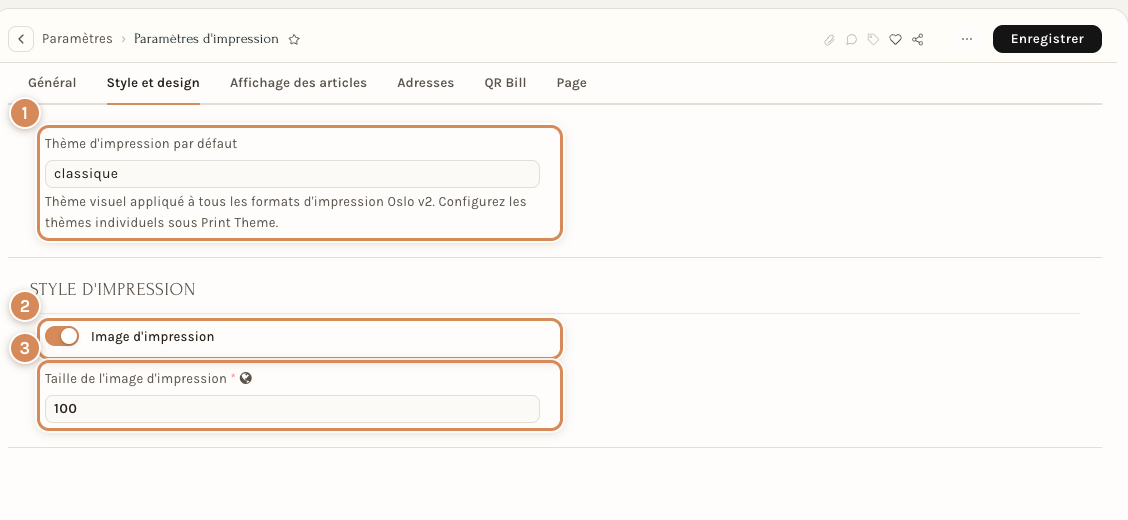Go to Paramètres breadcrumb
Viewport: 1128px width, 520px height.
click(77, 39)
